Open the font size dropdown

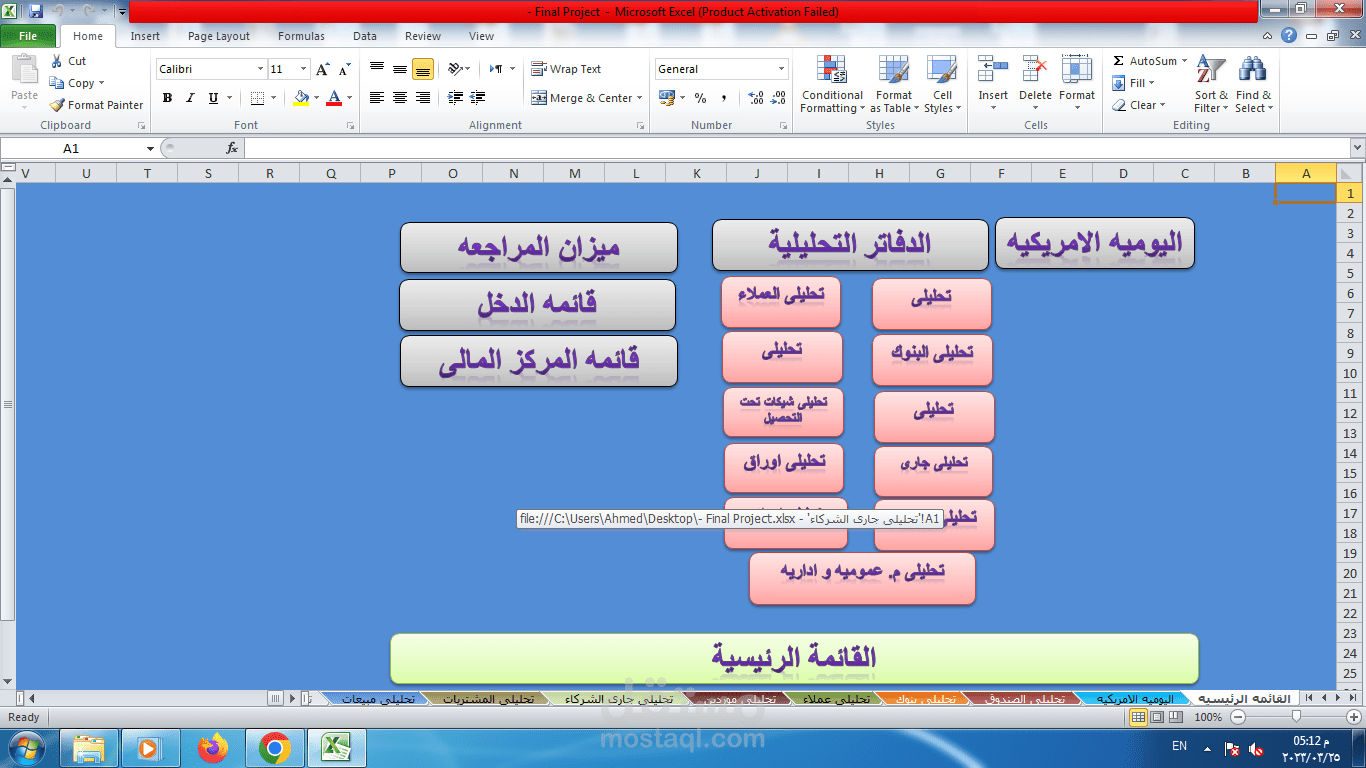[x=305, y=69]
